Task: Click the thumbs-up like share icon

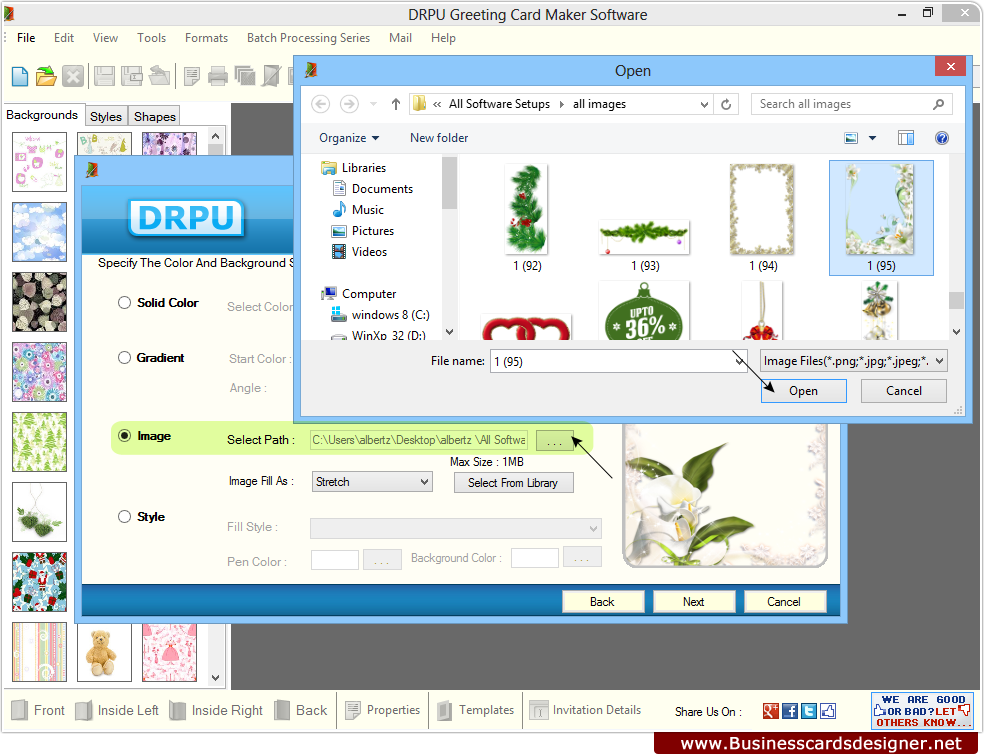Action: coord(828,711)
